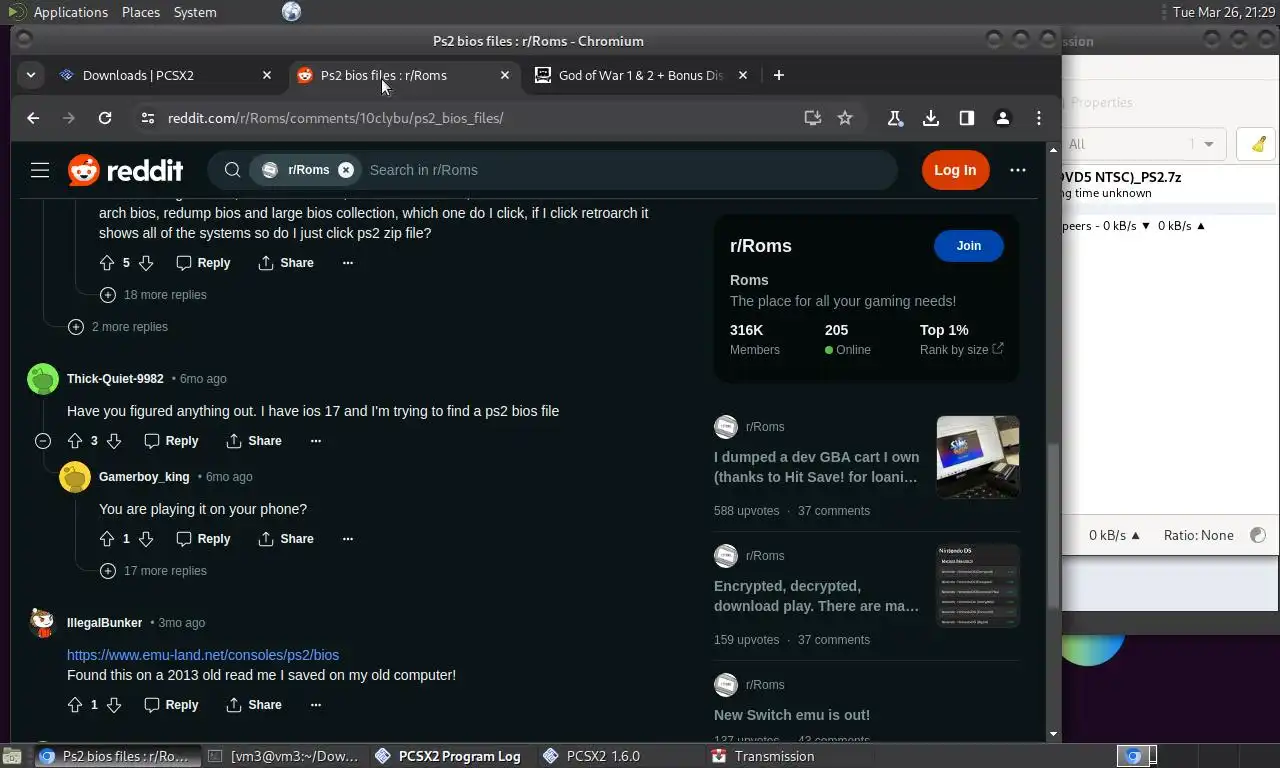
Task: Upvote the comment with 5 votes
Action: (x=107, y=263)
